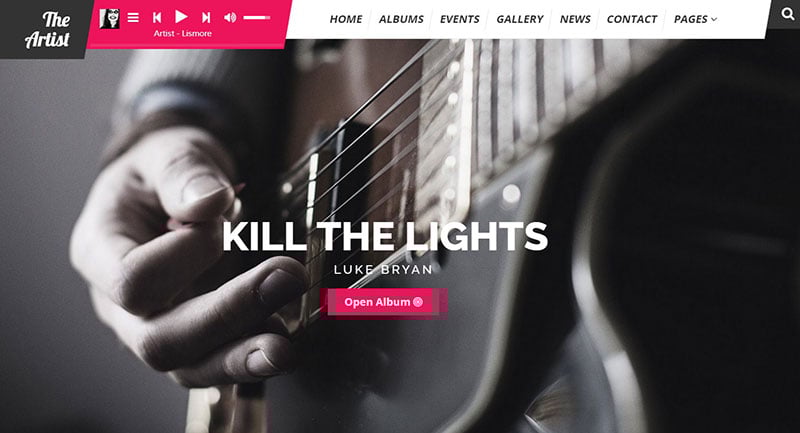Mute the player volume speaker icon

(x=230, y=18)
